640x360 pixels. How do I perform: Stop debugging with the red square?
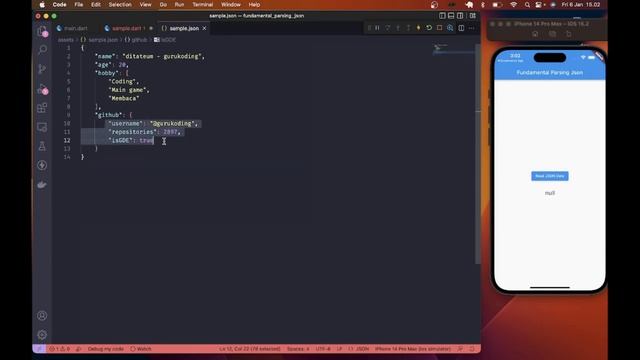pyautogui.click(x=439, y=28)
